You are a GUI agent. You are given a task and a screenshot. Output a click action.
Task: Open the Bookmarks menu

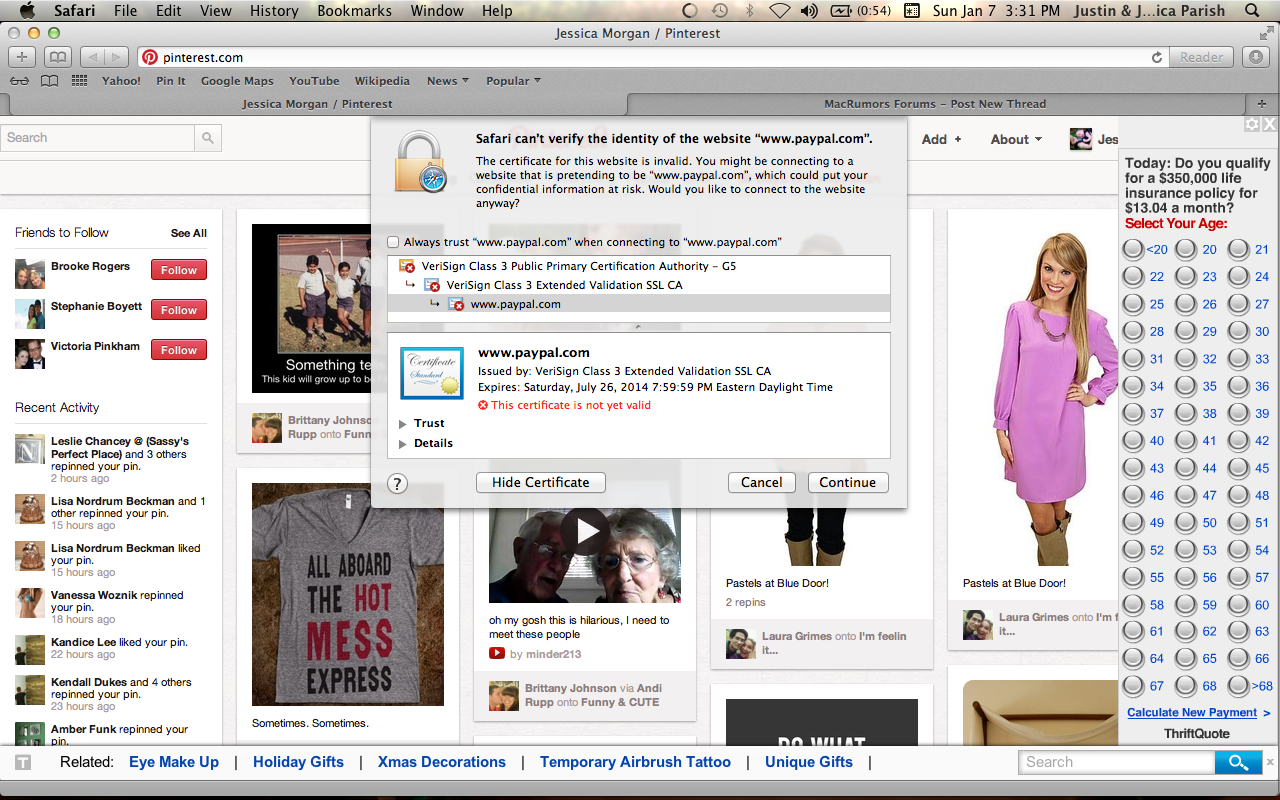tap(356, 11)
